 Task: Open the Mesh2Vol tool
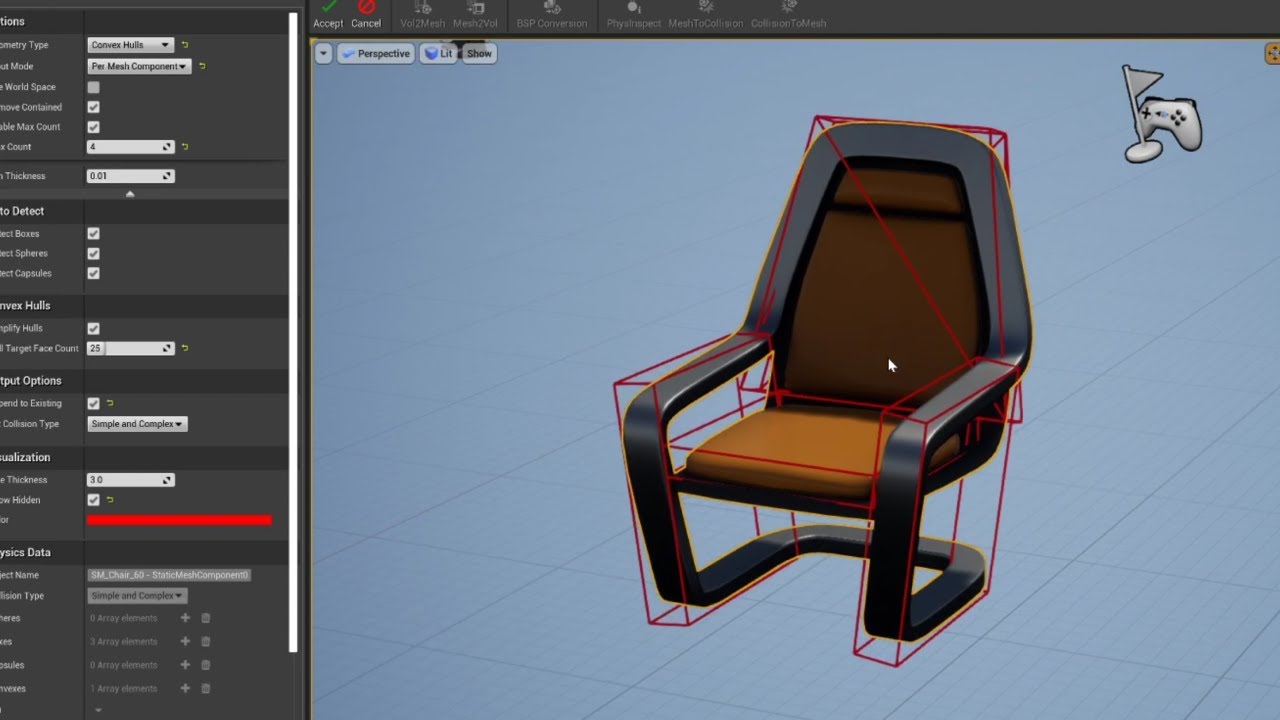[475, 14]
